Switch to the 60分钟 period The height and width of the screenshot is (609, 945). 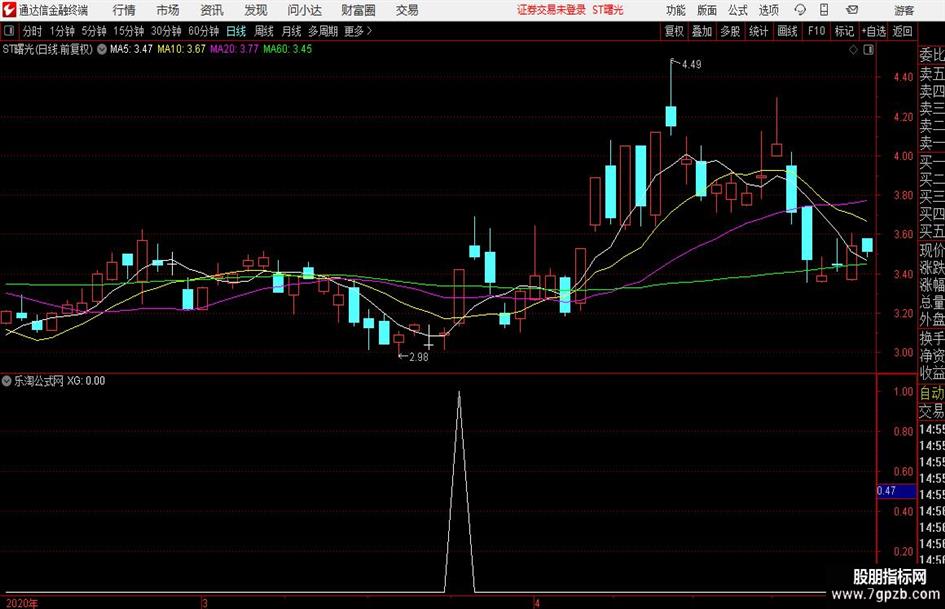pos(204,31)
